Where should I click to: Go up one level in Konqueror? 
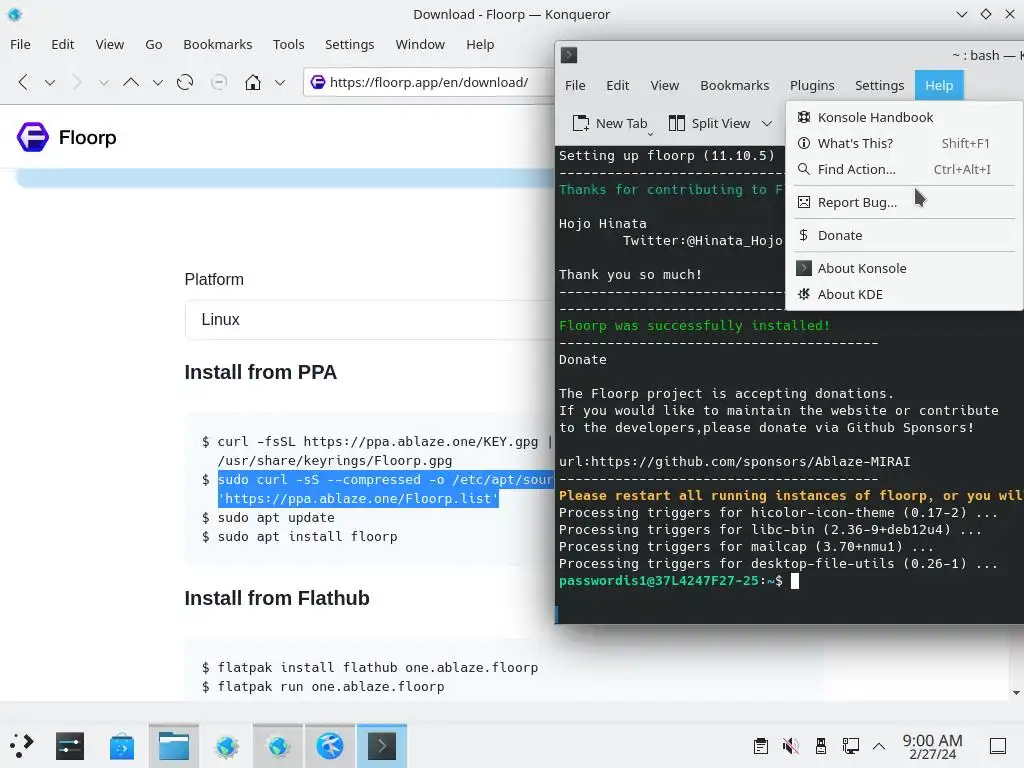tap(131, 82)
